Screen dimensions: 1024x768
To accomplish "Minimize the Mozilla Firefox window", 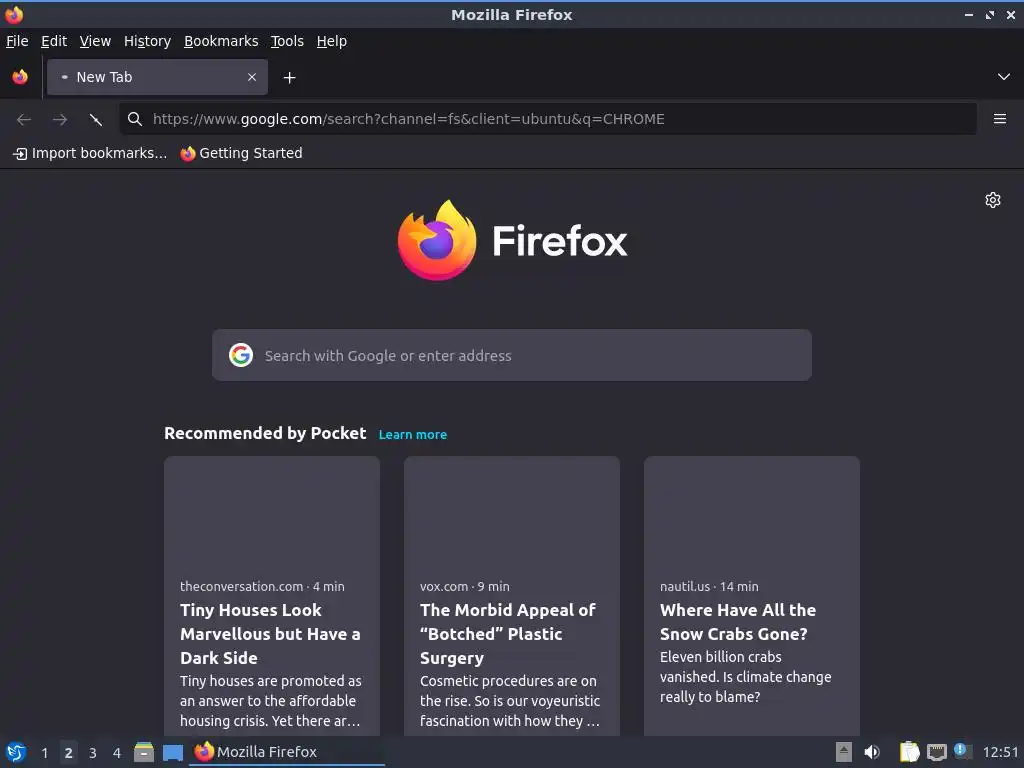I will click(969, 14).
